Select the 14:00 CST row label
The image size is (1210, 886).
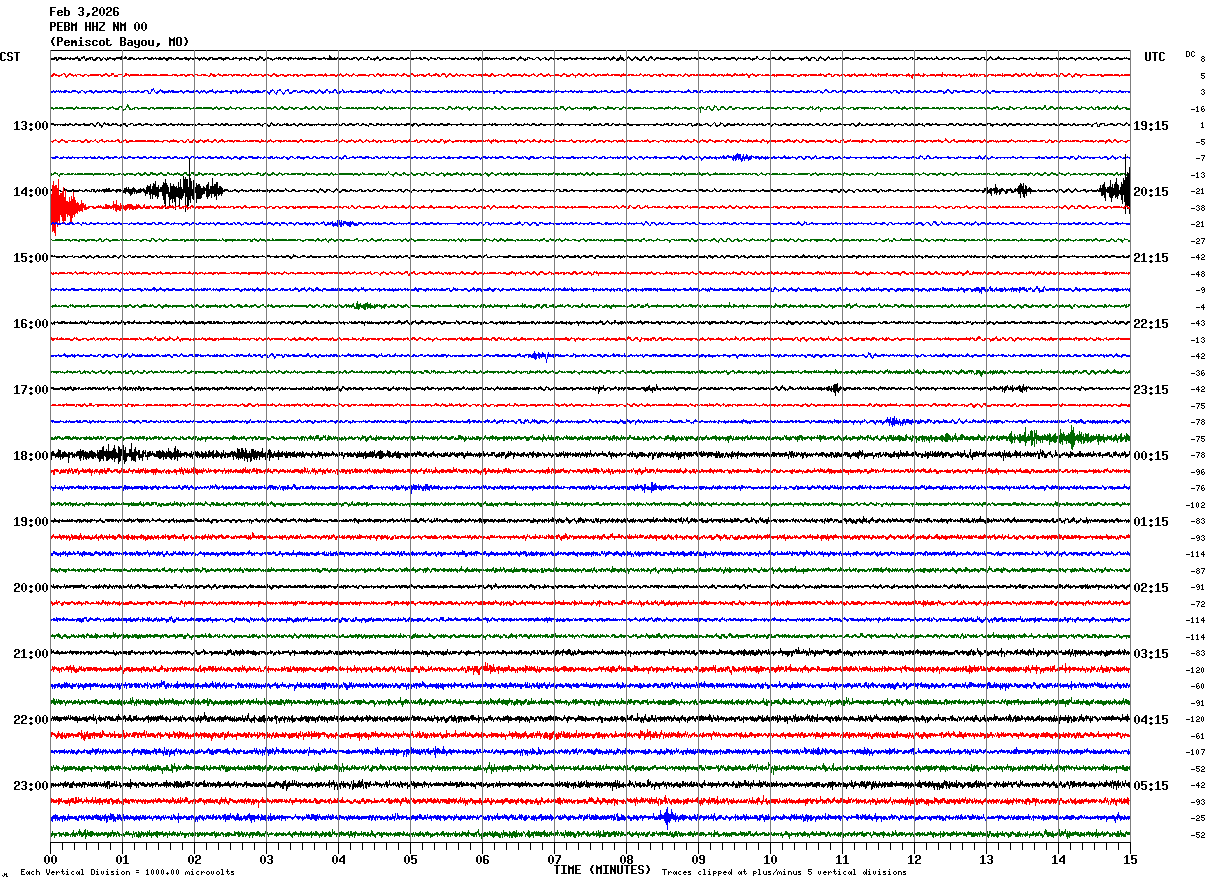tap(30, 192)
